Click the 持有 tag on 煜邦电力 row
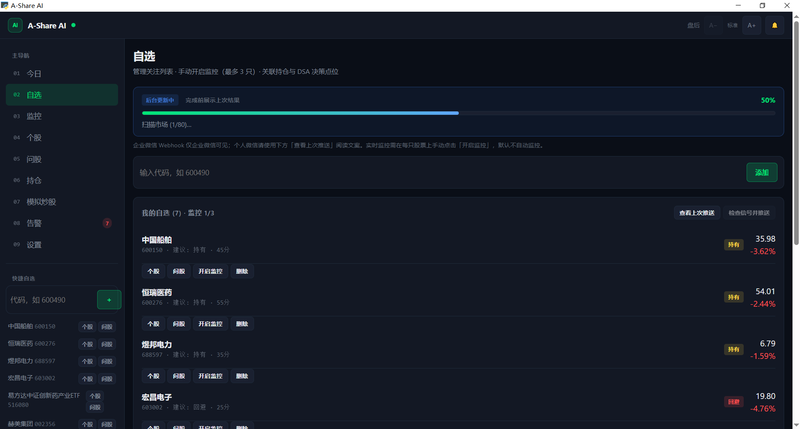The width and height of the screenshot is (800, 429). (x=734, y=349)
